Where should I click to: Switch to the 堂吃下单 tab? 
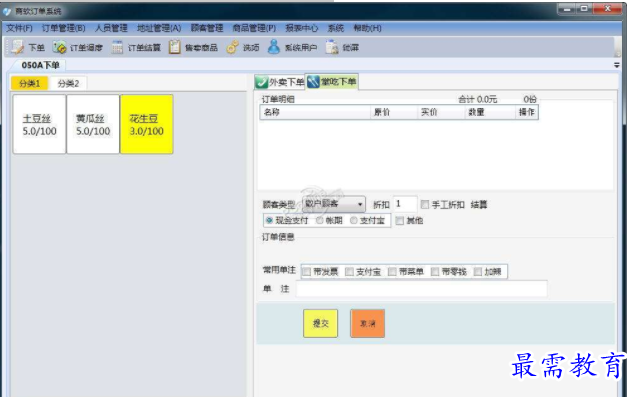pyautogui.click(x=332, y=82)
